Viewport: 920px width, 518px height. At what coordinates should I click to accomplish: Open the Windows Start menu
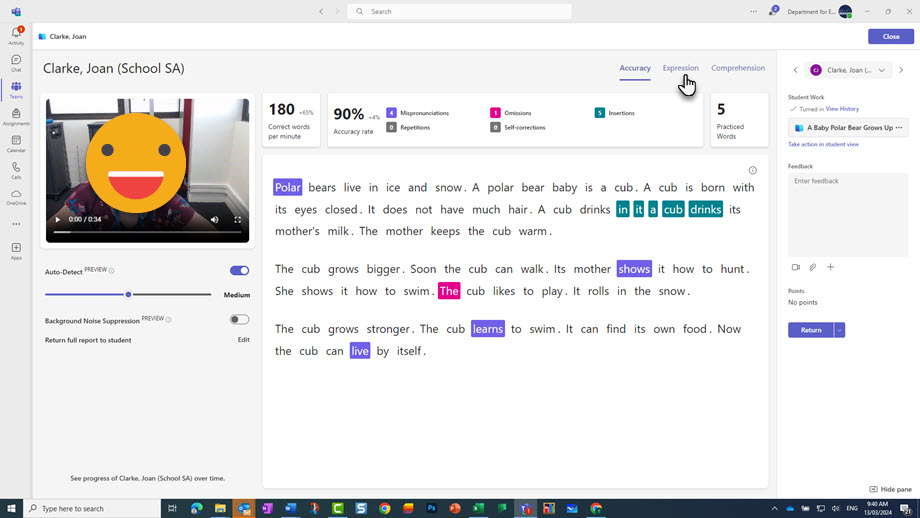coord(11,508)
